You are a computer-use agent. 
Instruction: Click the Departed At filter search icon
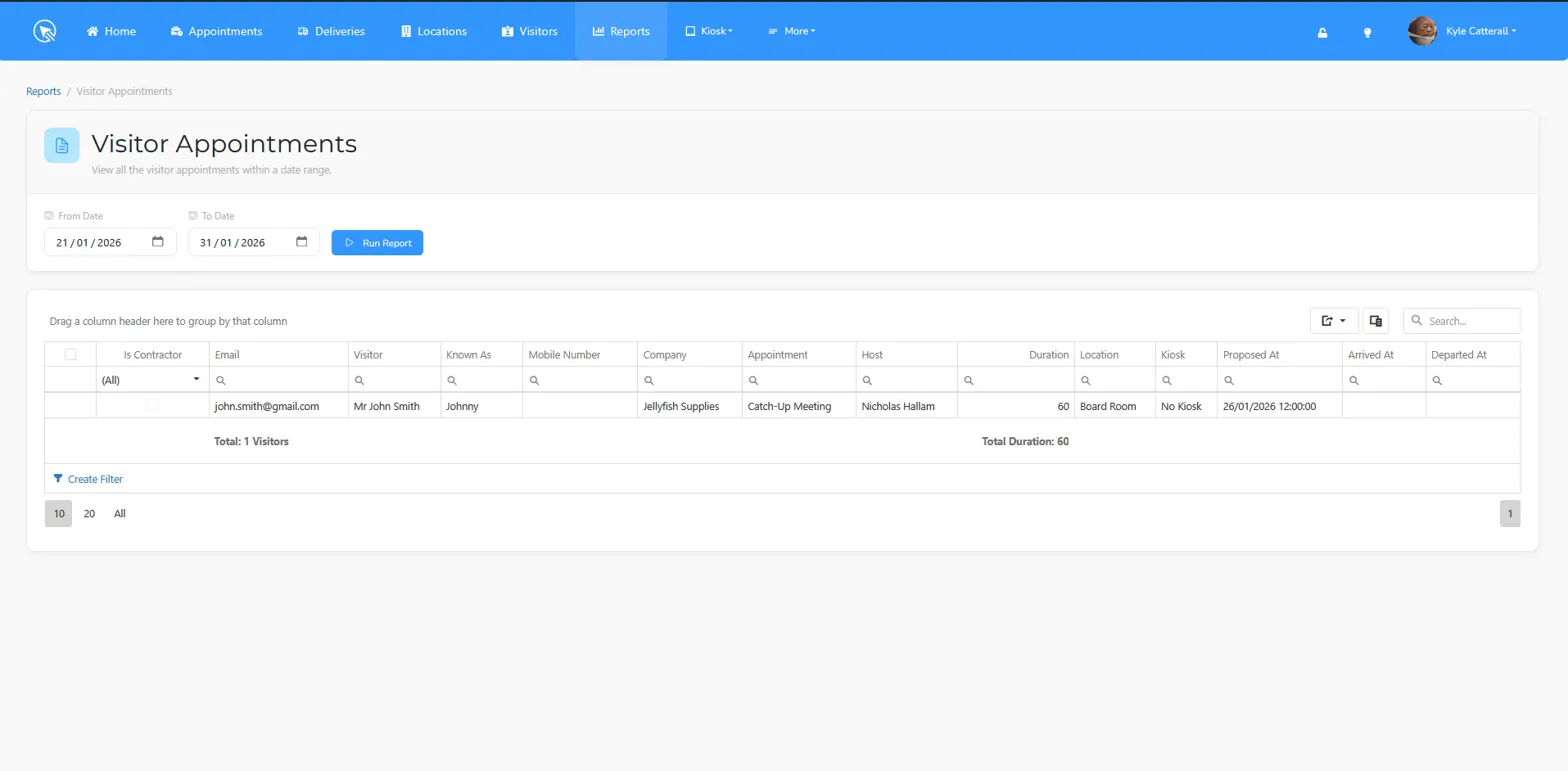point(1437,380)
